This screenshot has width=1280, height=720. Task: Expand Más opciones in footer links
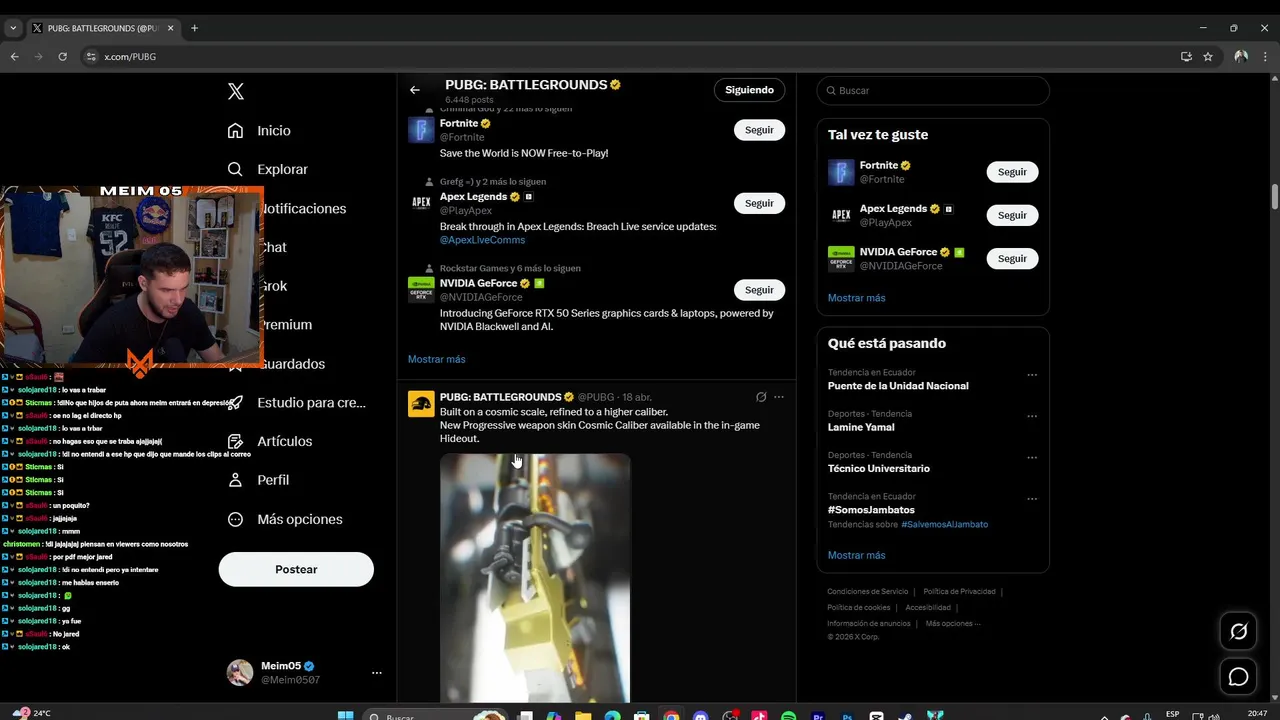(953, 623)
